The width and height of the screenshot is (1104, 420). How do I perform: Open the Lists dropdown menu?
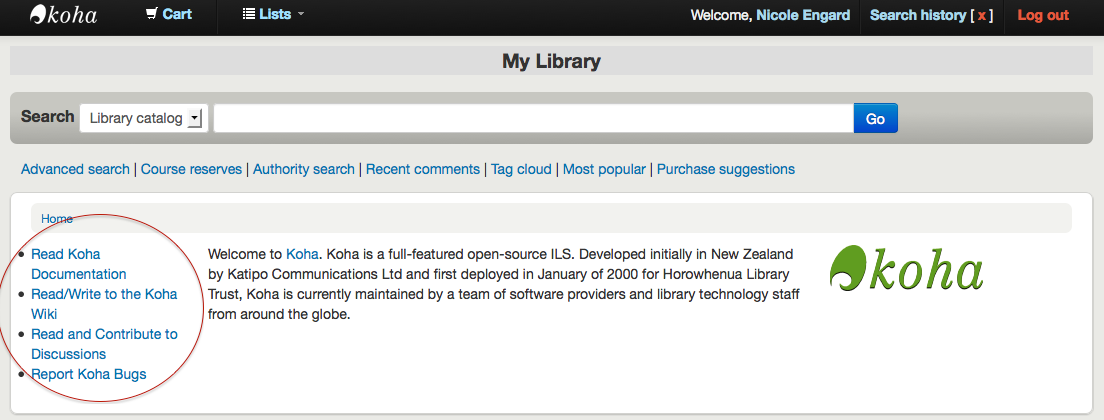273,14
